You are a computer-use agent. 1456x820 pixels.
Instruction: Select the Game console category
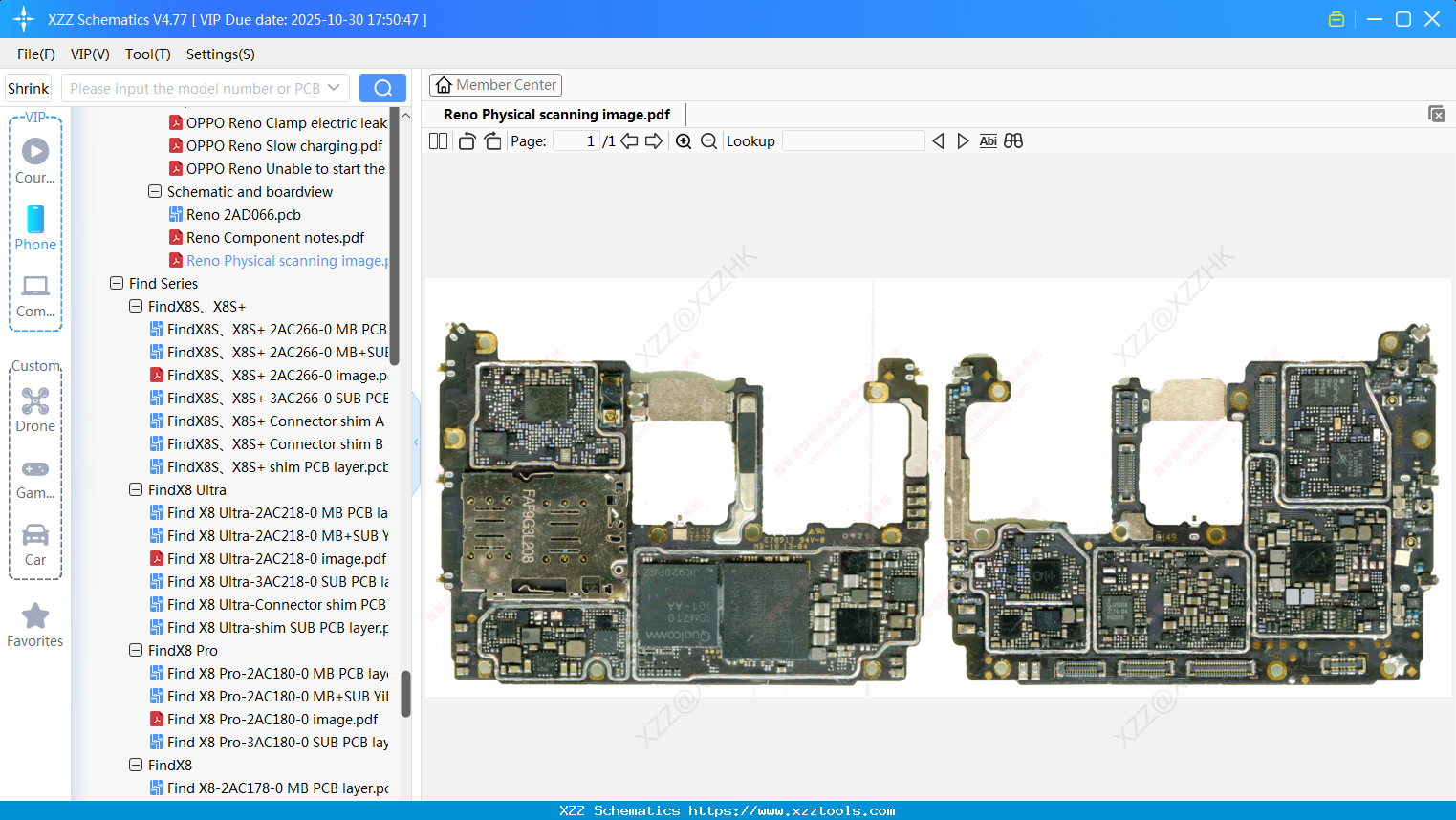pos(35,478)
